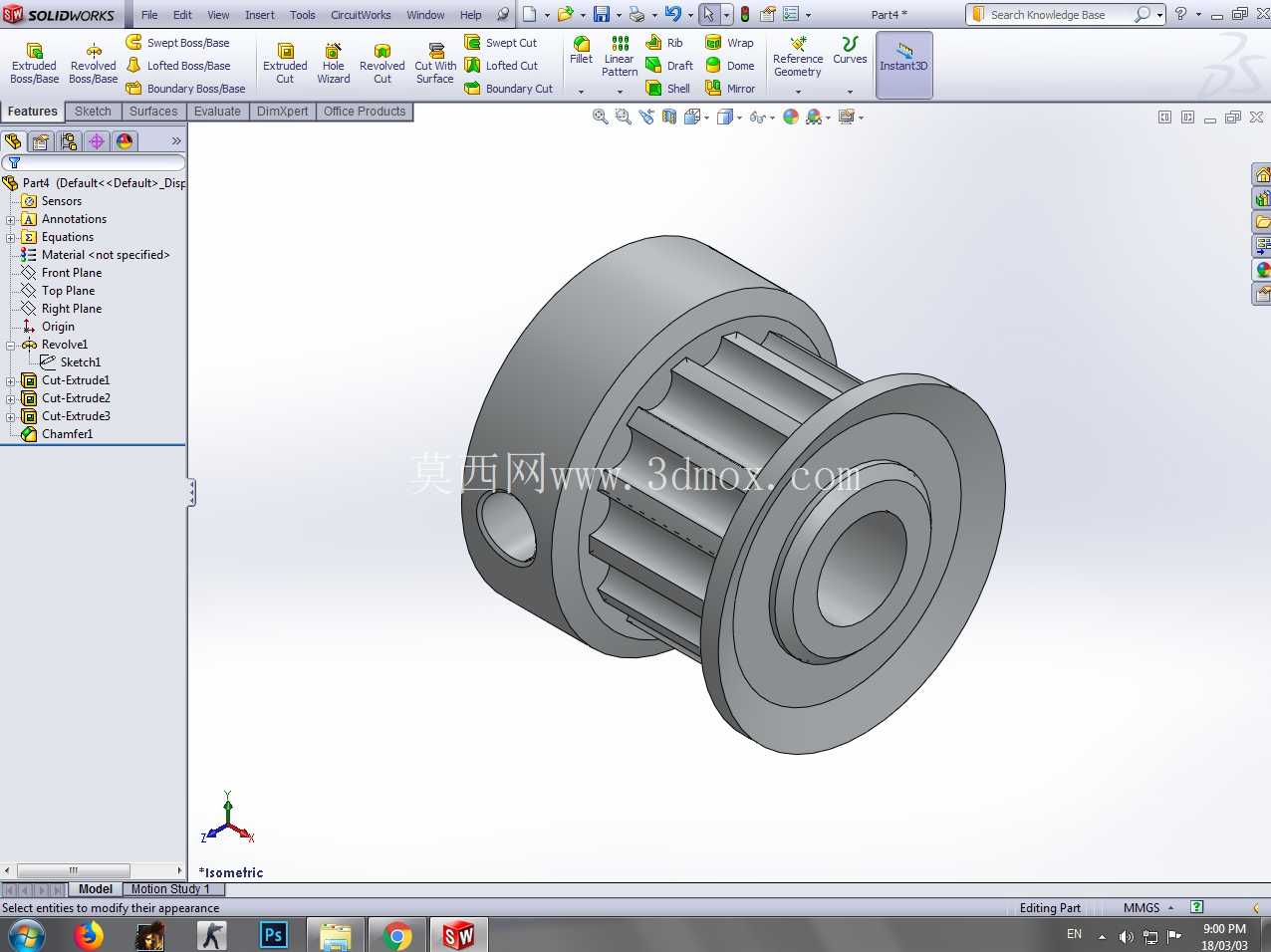Open the Office Products tab

(365, 112)
